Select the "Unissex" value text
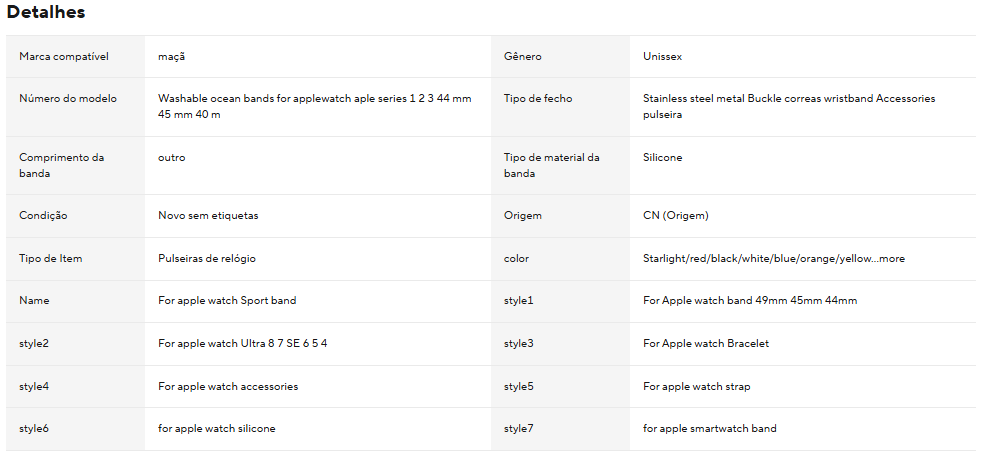 663,57
